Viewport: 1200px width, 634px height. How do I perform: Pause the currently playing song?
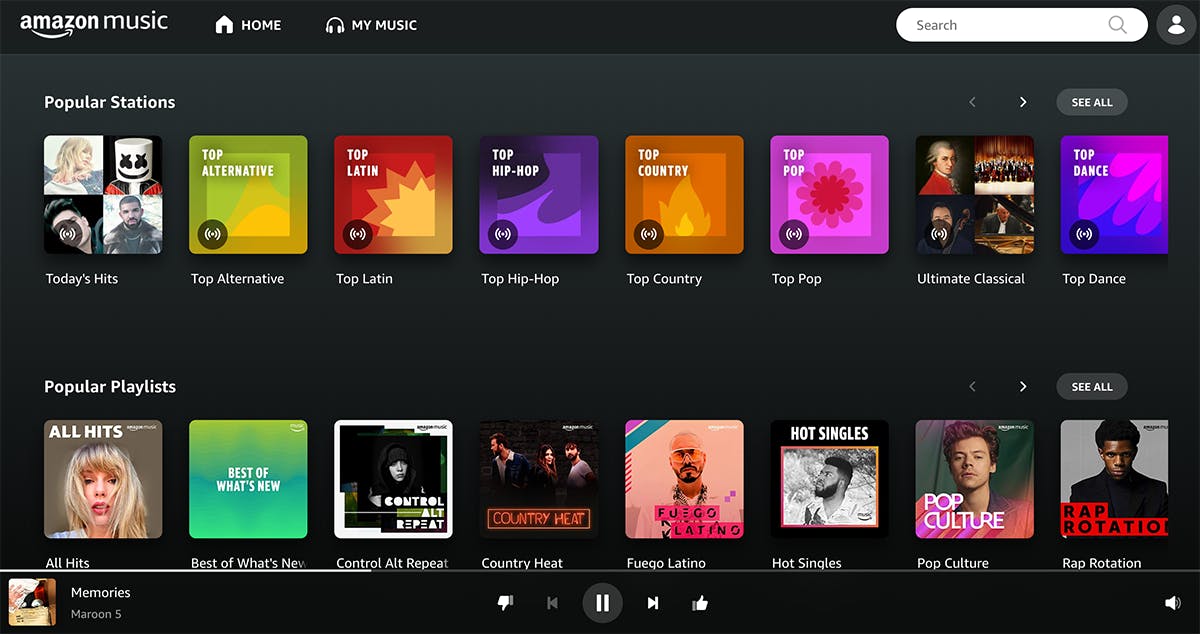pos(602,603)
